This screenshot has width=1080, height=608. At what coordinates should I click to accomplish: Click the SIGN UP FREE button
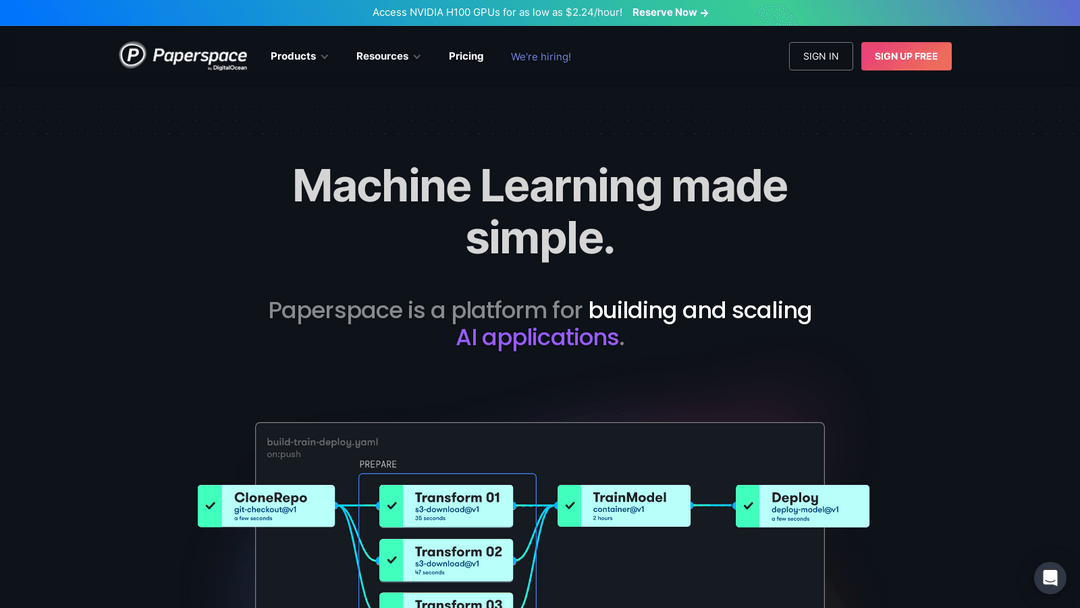point(906,56)
